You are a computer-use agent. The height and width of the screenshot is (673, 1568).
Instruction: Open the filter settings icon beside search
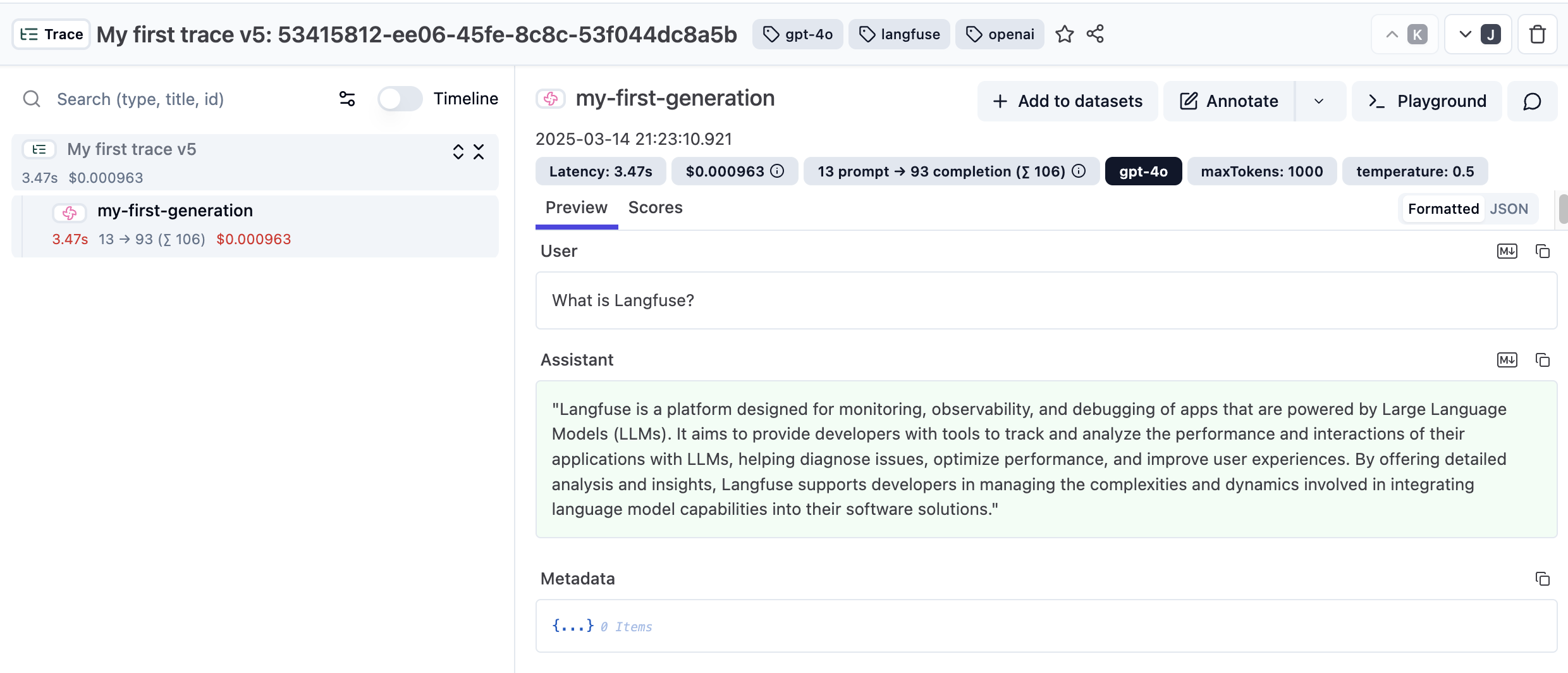coord(347,99)
